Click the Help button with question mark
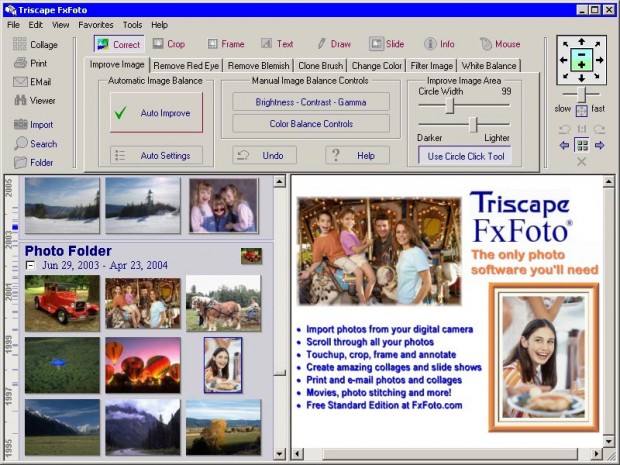 [357, 155]
